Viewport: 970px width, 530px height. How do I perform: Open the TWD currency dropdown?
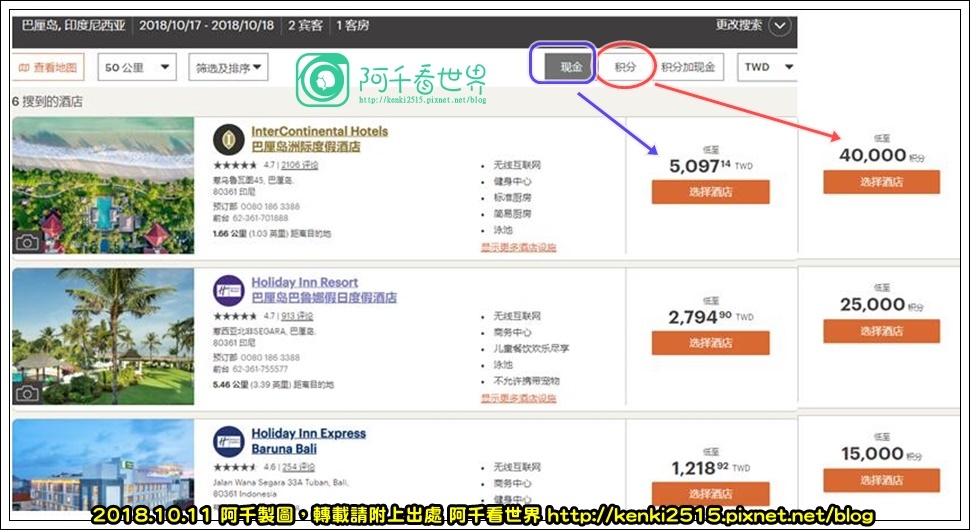(767, 67)
